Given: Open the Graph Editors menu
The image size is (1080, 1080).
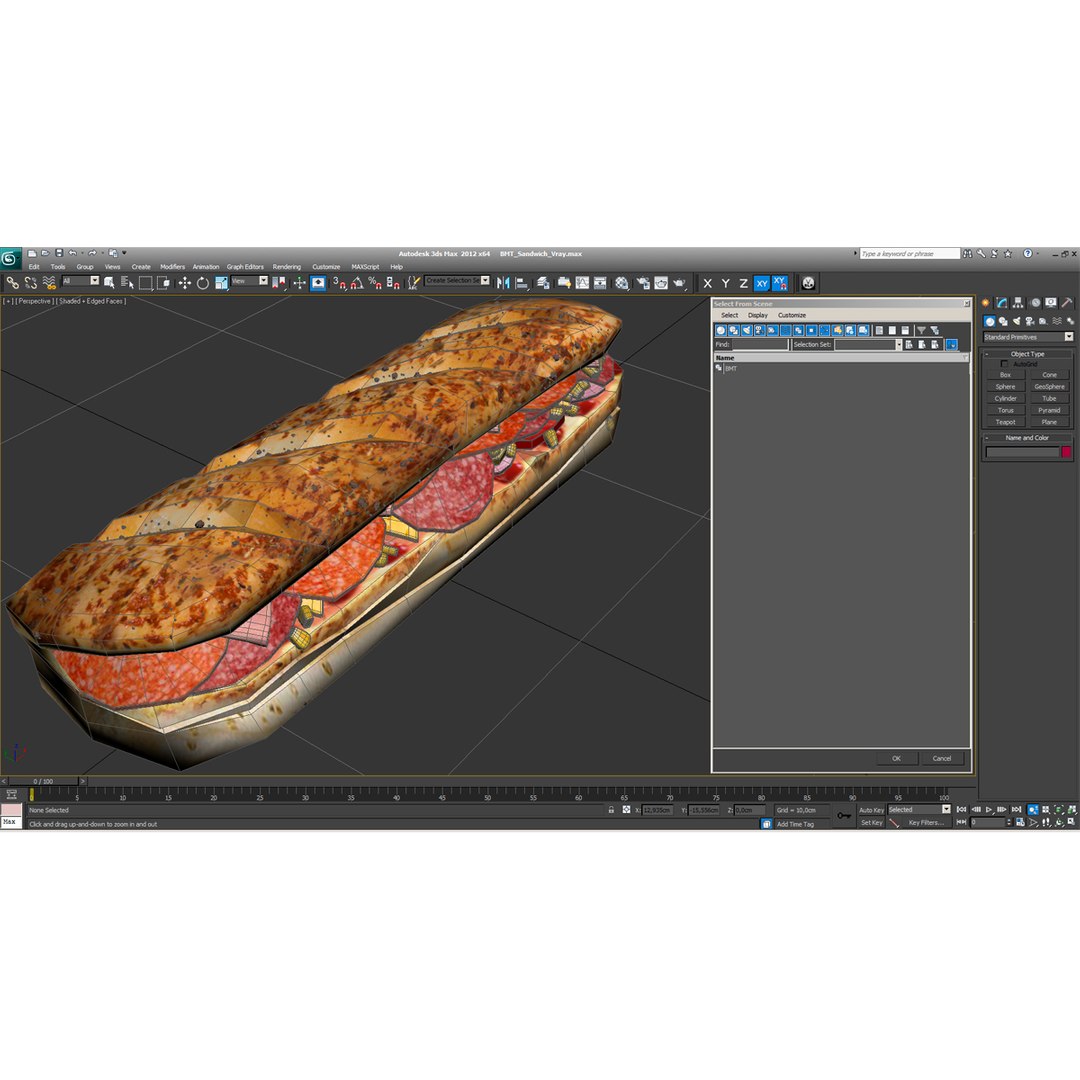Looking at the screenshot, I should (x=245, y=267).
